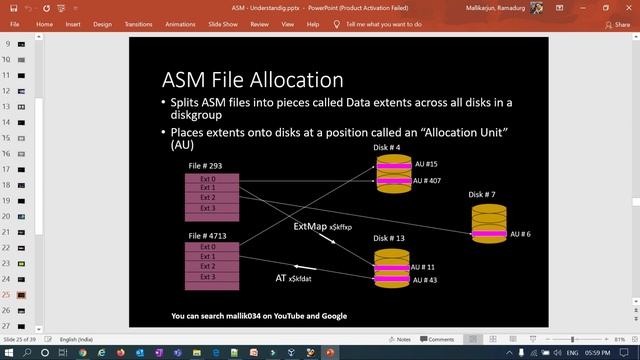
Task: Click the taskbar Search icon
Action: [27, 353]
